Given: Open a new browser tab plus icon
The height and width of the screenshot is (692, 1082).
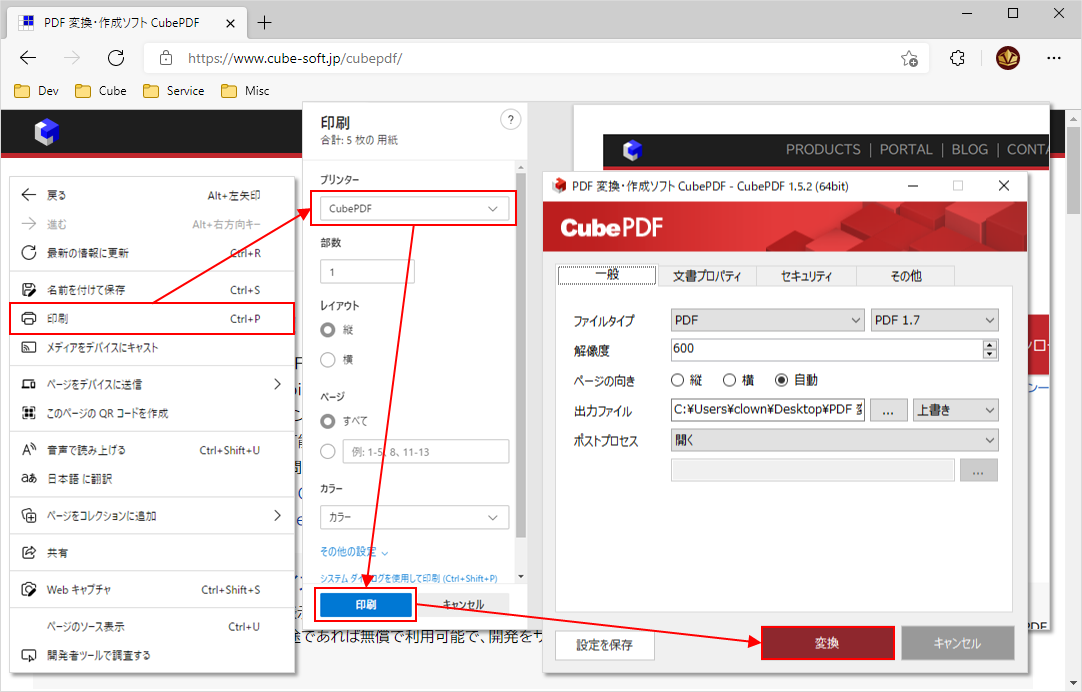Looking at the screenshot, I should pos(264,23).
